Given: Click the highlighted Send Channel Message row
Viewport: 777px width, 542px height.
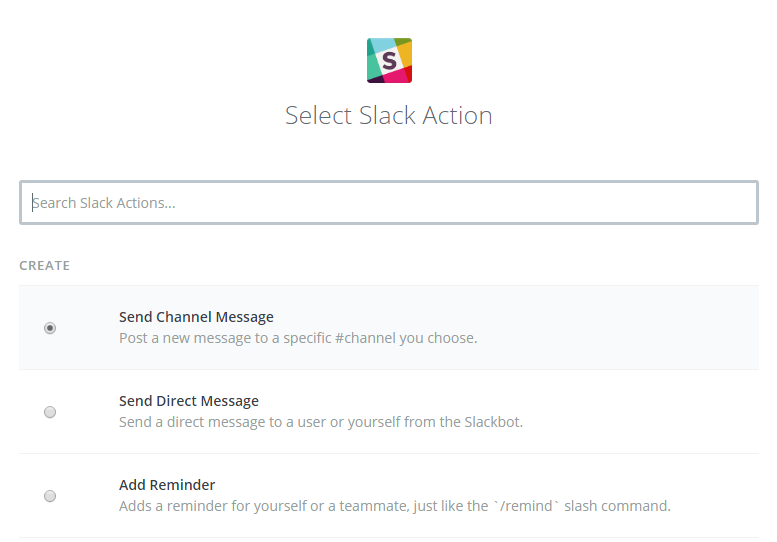Looking at the screenshot, I should click(x=389, y=327).
